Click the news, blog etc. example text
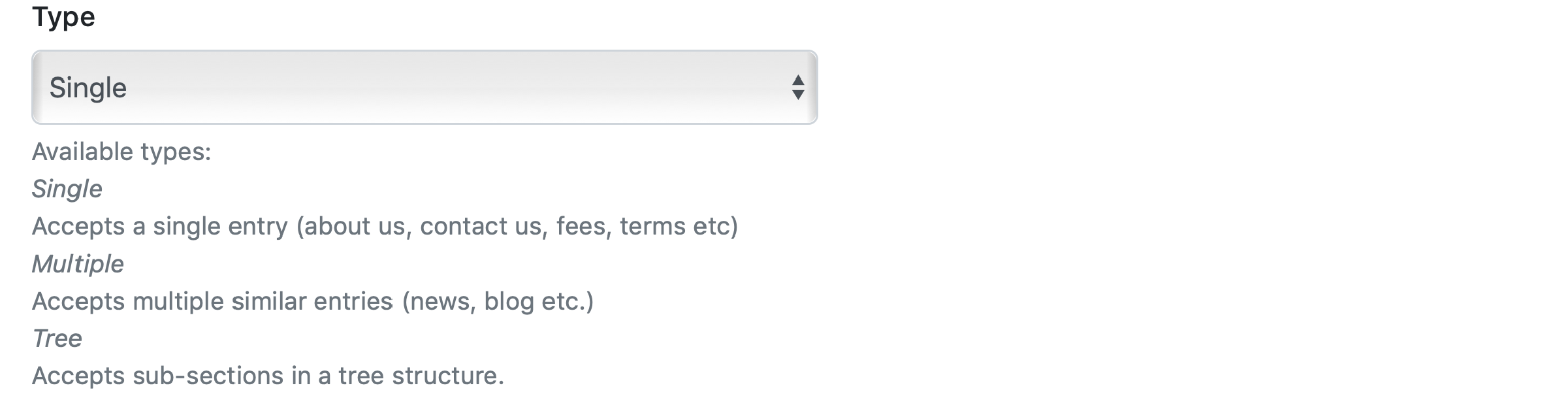Image resolution: width=1568 pixels, height=394 pixels. pyautogui.click(x=498, y=301)
